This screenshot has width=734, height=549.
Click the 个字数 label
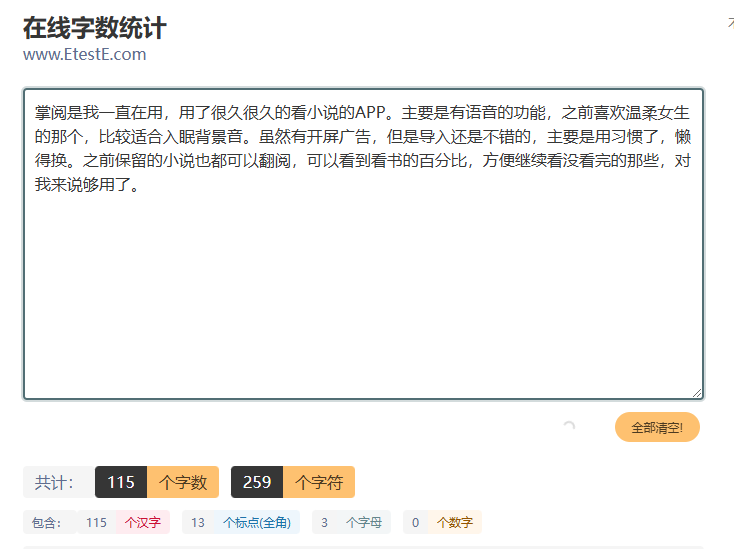[183, 482]
